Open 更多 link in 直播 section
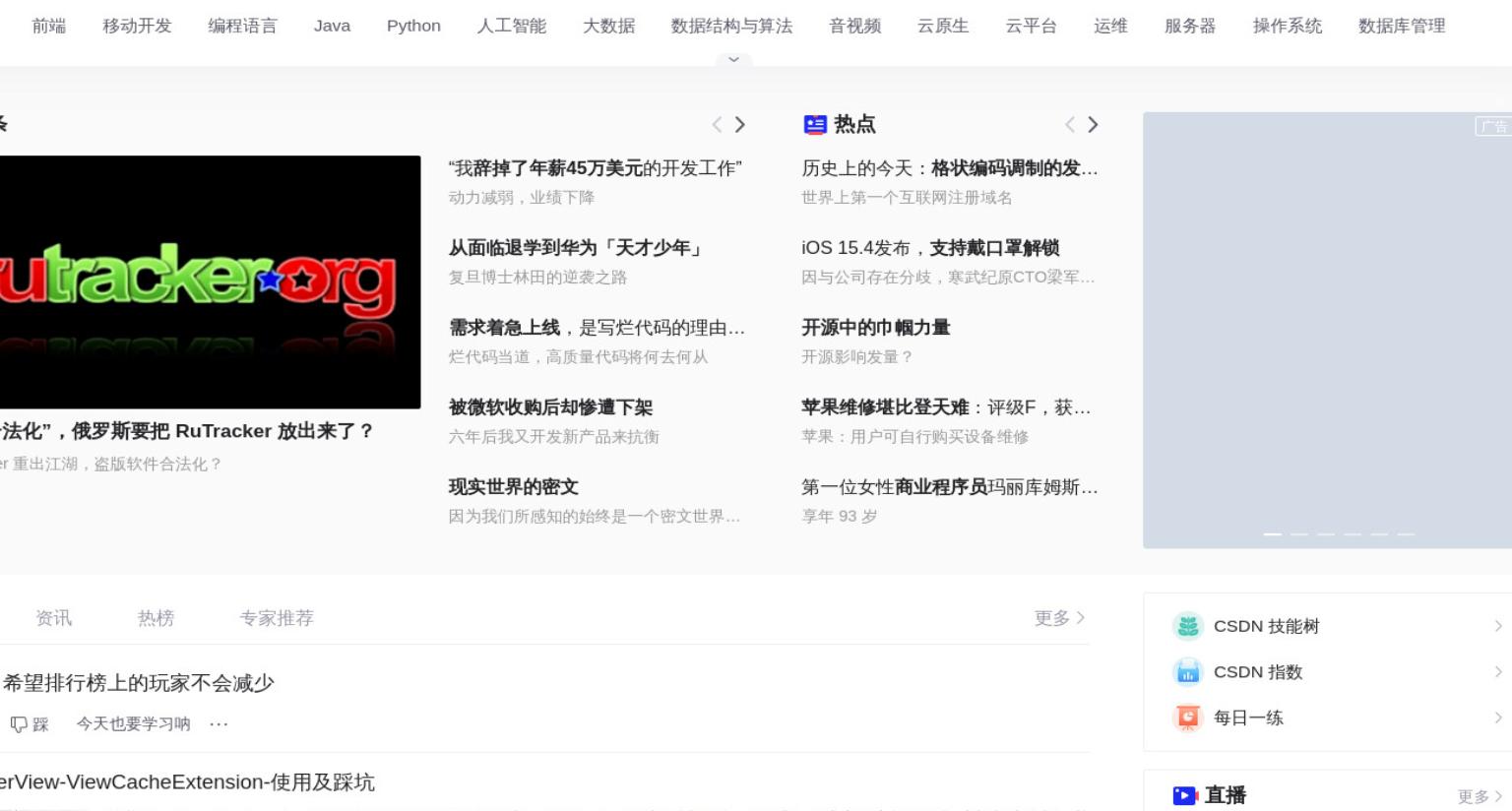This screenshot has height=811, width=1512. tap(1480, 796)
